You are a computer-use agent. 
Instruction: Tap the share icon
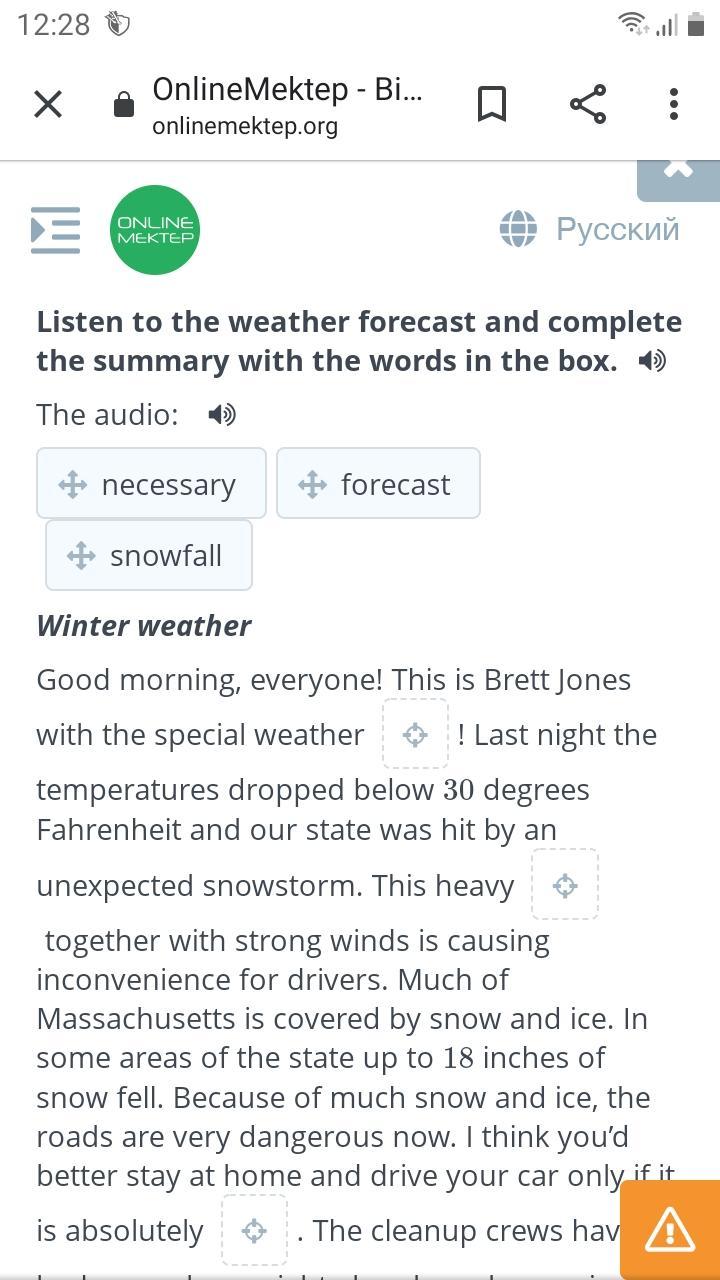coord(588,104)
